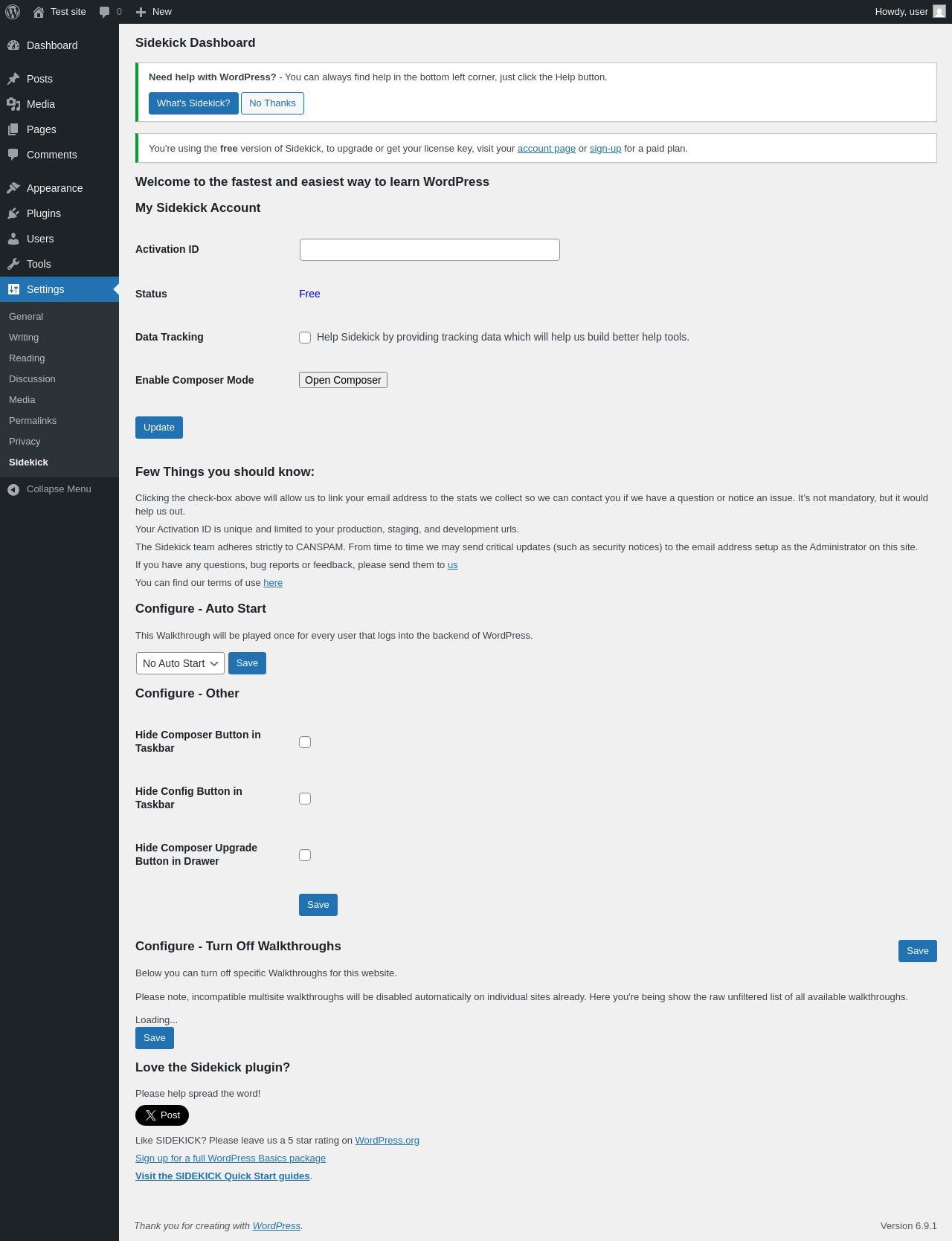Enable the Data Tracking checkbox
Viewport: 952px width, 1241px height.
tap(305, 338)
